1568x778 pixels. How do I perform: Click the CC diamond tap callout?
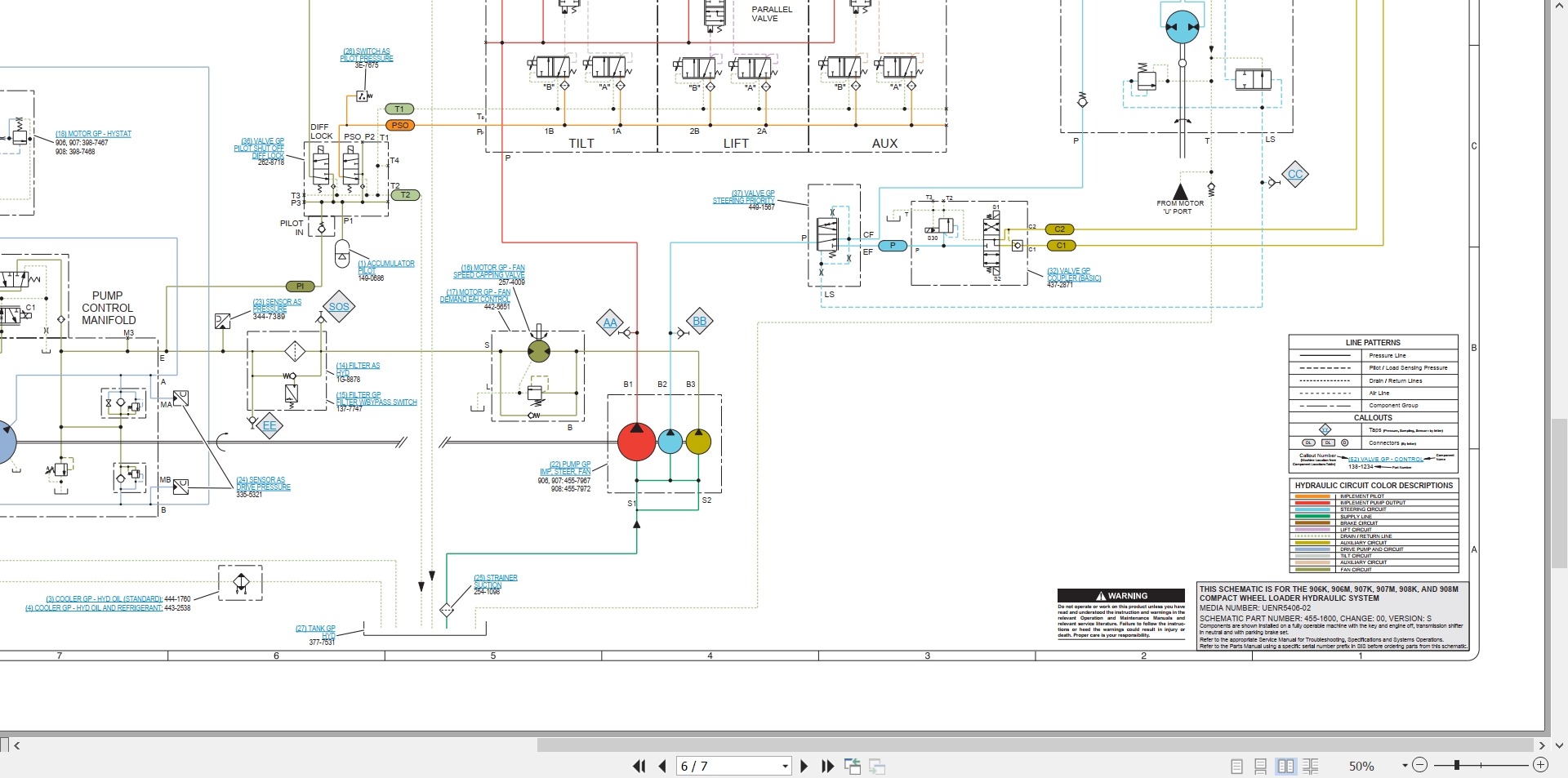[1295, 174]
